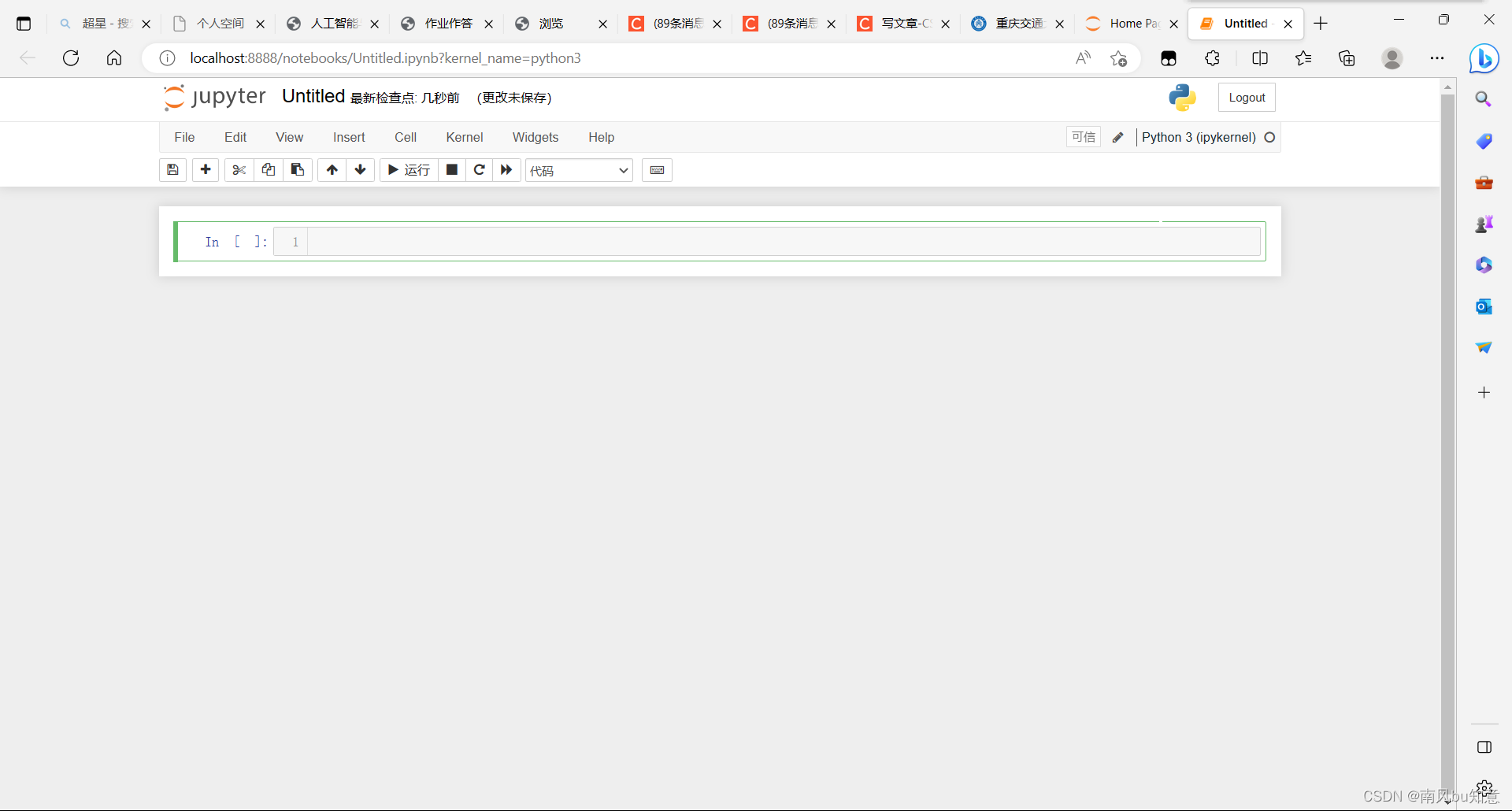The width and height of the screenshot is (1512, 811).
Task: Open the View menu
Action: [x=289, y=137]
